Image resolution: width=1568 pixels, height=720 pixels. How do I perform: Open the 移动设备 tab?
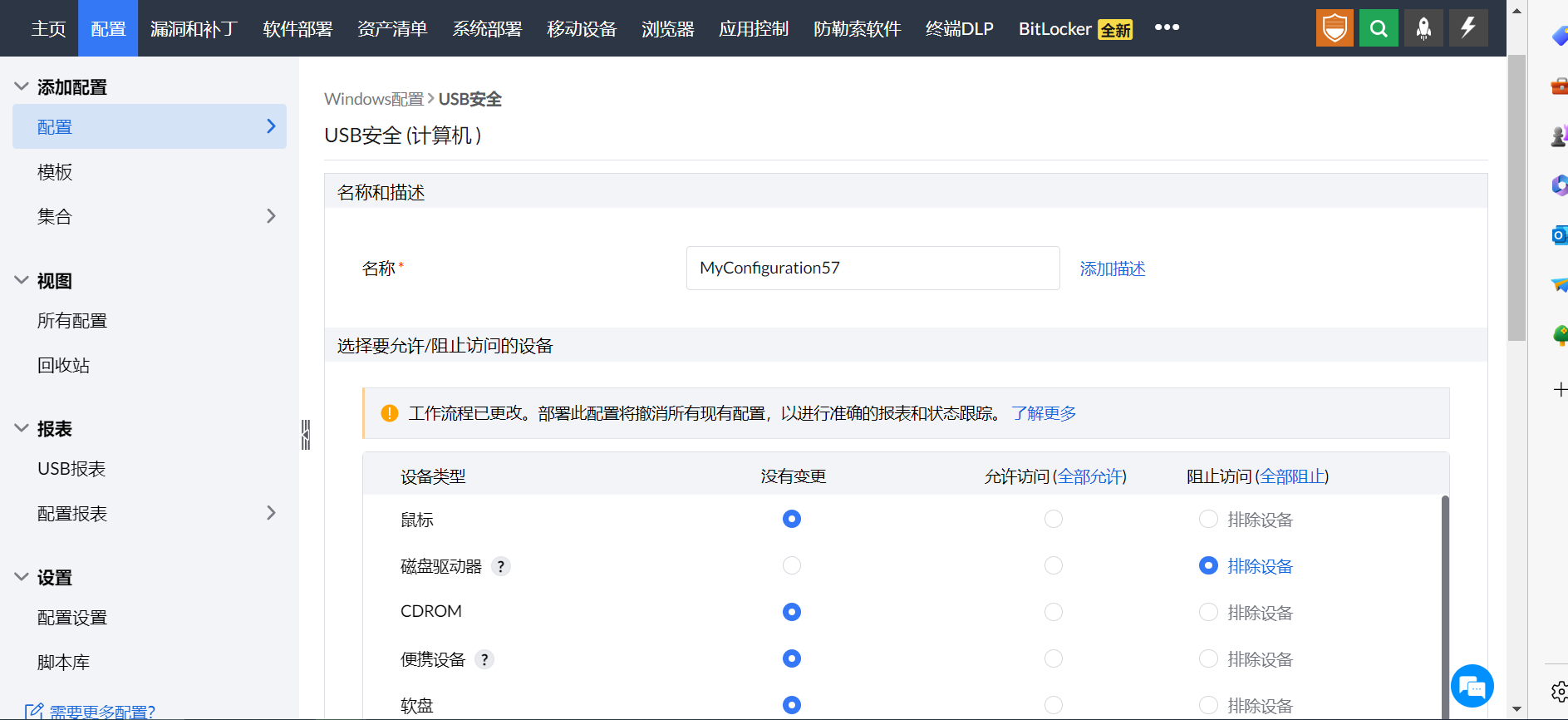click(582, 28)
